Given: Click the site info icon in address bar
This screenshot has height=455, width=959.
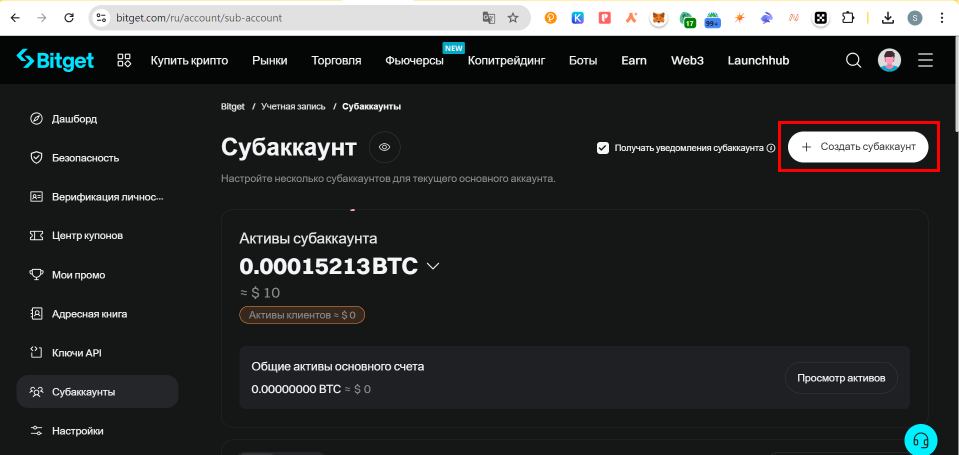Looking at the screenshot, I should 102,18.
